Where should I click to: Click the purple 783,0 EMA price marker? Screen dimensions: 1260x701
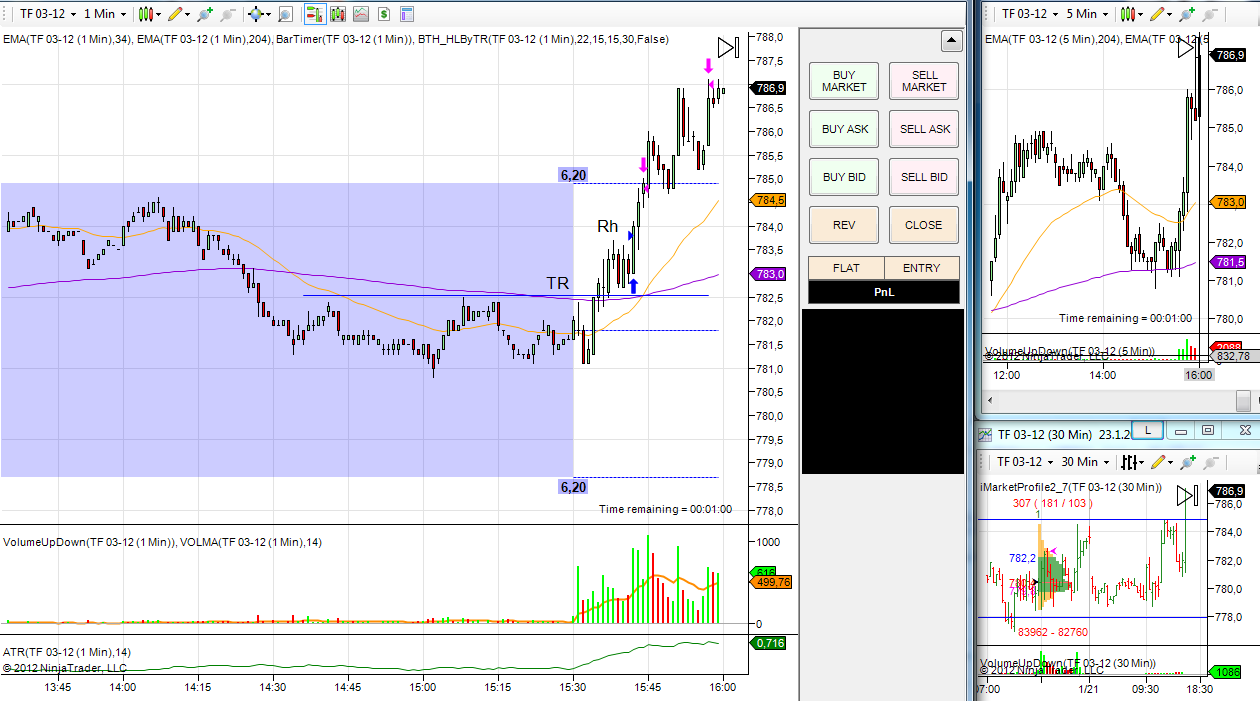(x=768, y=274)
